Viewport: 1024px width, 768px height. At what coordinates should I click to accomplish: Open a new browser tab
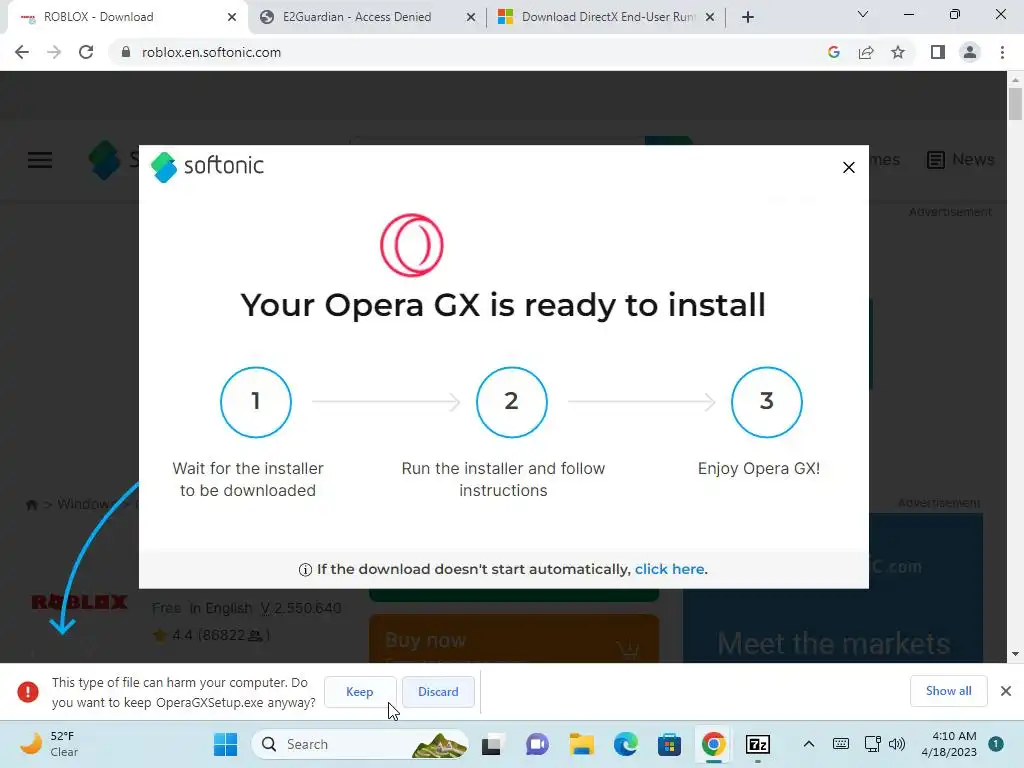coord(748,17)
